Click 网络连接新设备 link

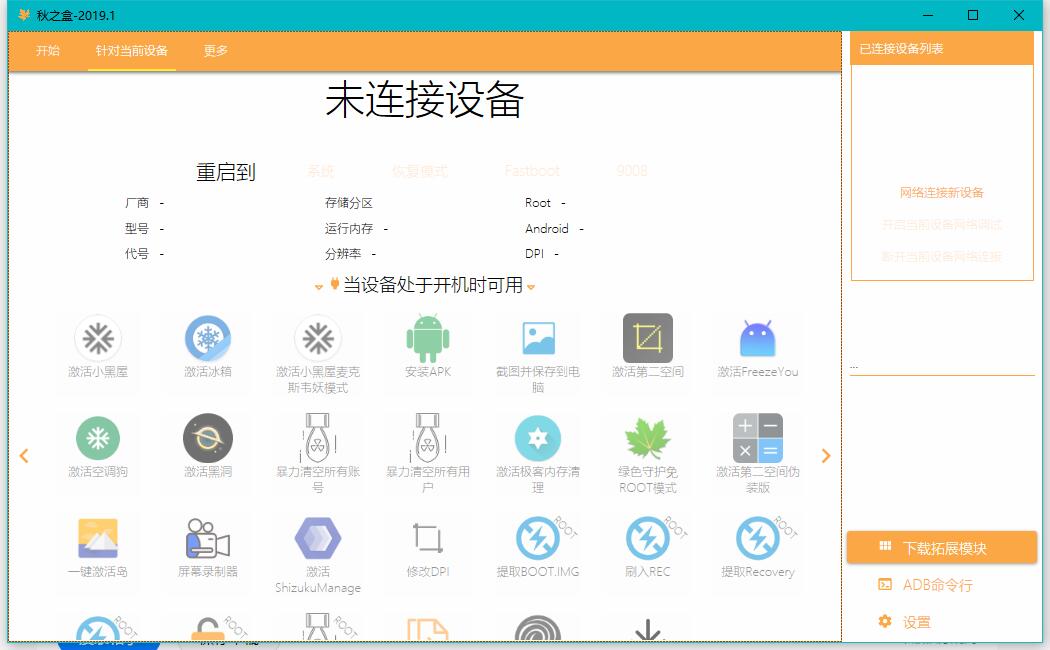(x=942, y=193)
